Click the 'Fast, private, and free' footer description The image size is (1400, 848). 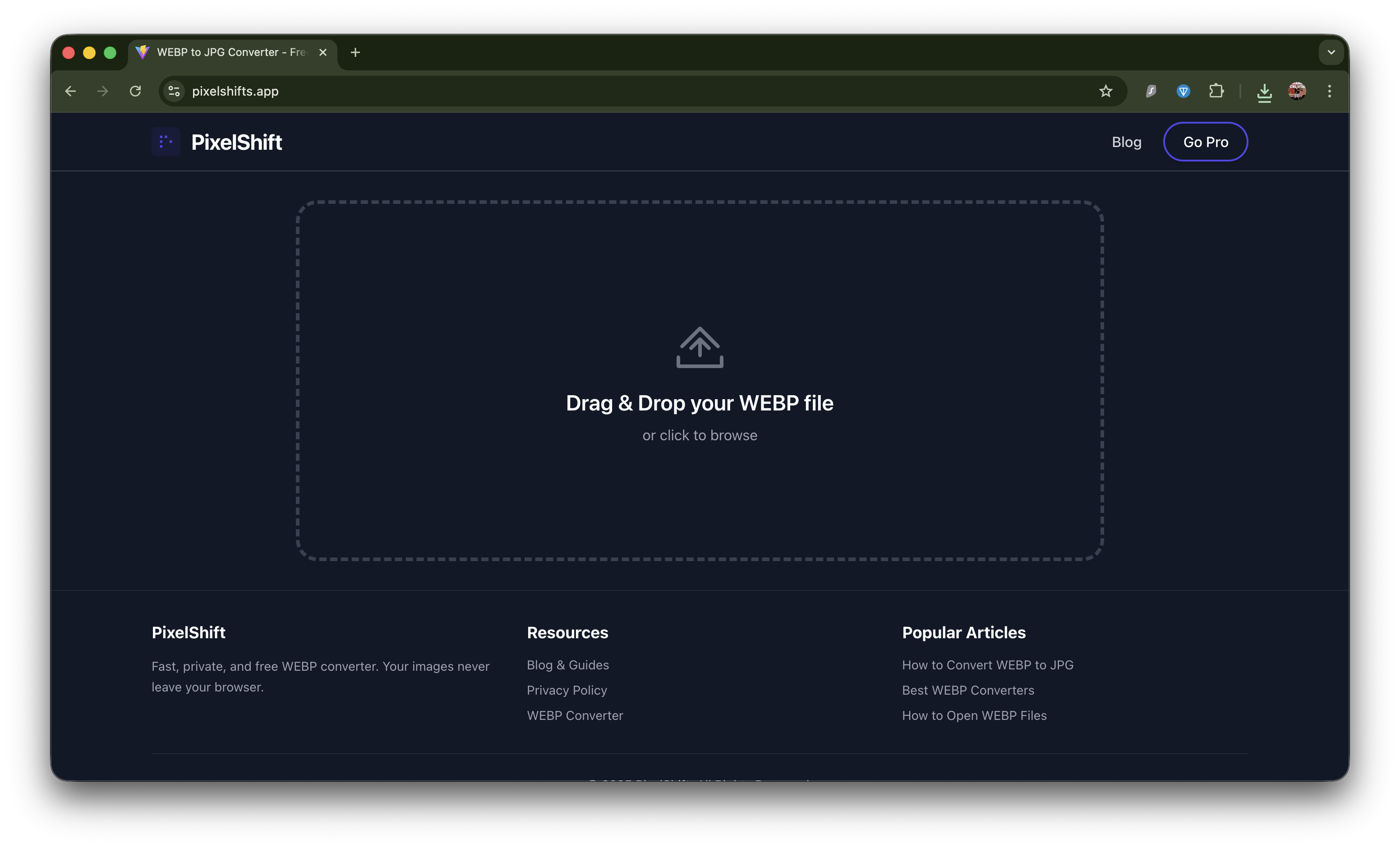click(320, 676)
